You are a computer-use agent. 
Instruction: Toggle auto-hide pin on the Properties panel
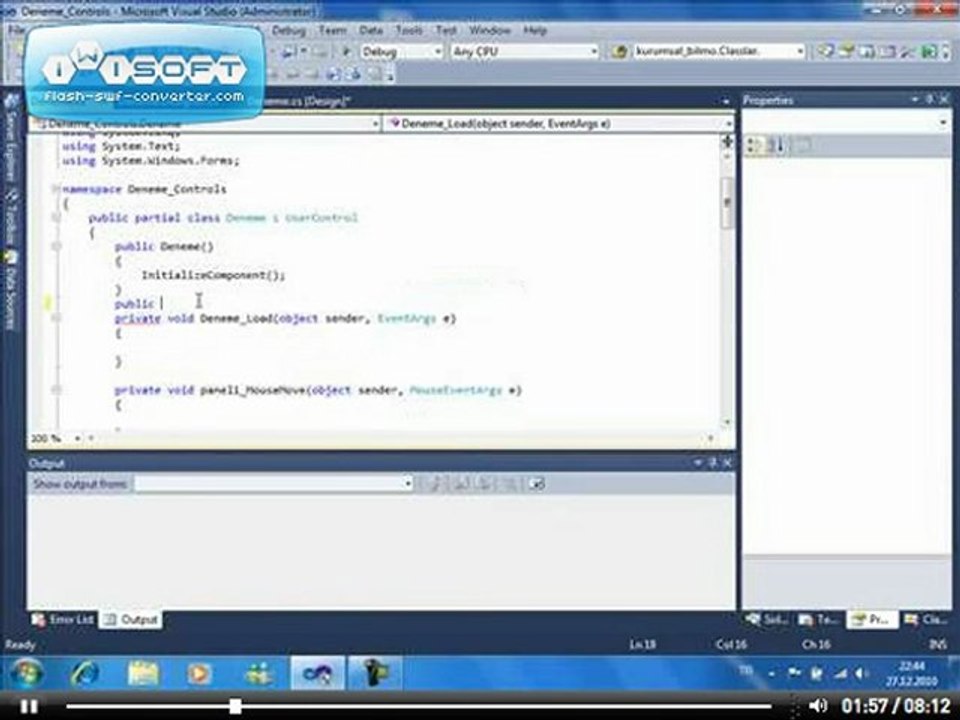pos(929,99)
